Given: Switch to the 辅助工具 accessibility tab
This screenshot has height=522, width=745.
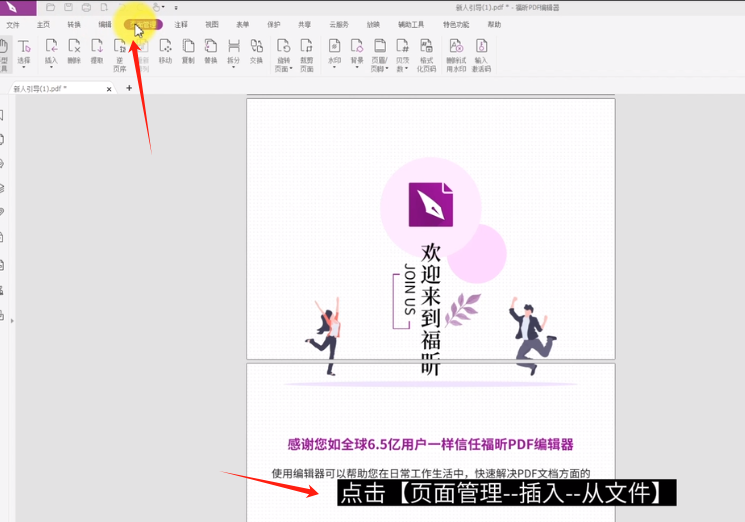Looking at the screenshot, I should tap(411, 25).
